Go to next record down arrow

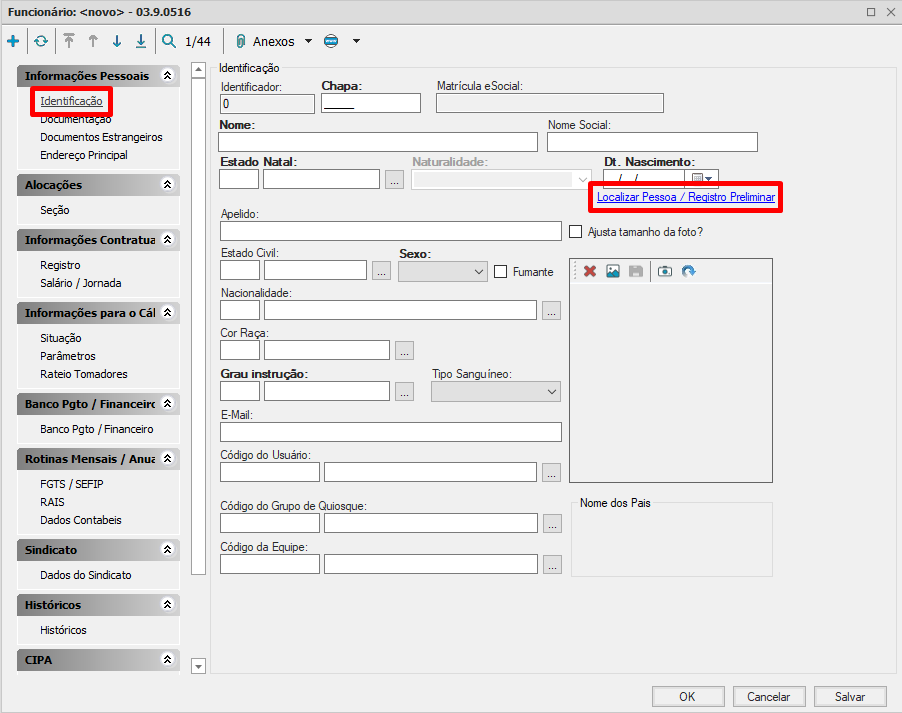(x=117, y=41)
